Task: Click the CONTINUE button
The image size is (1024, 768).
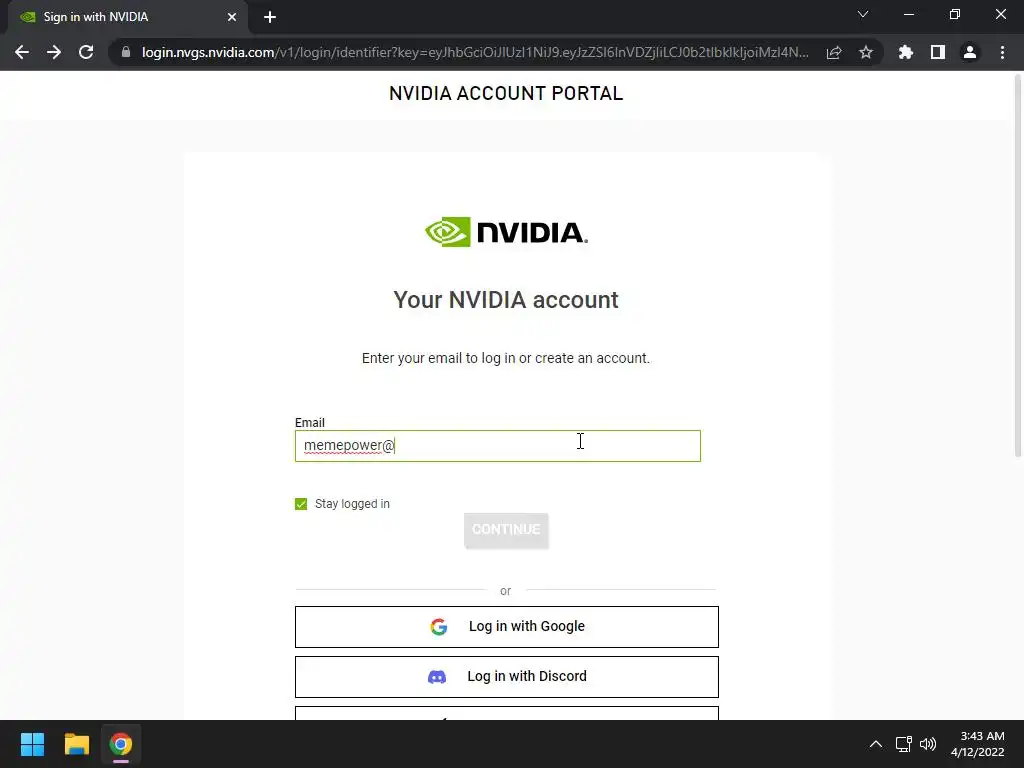Action: 506,530
